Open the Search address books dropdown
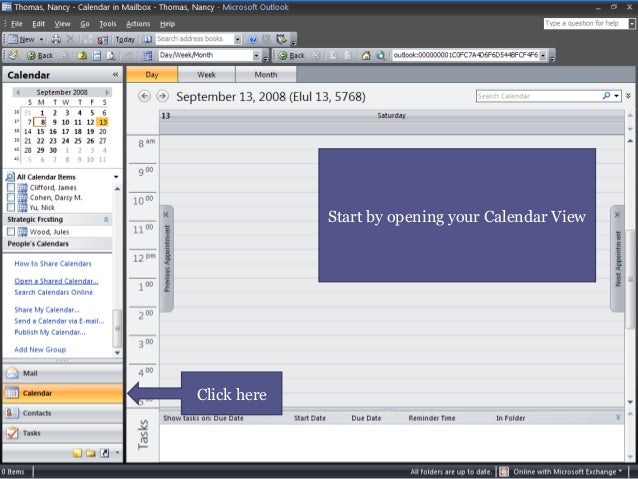Image resolution: width=638 pixels, height=479 pixels. click(x=238, y=39)
